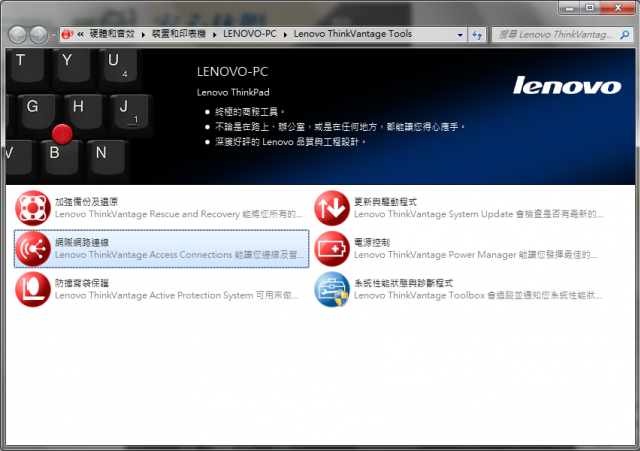Expand the « hidden breadcrumb chevron
Screen dimensions: 640x451
pyautogui.click(x=81, y=34)
